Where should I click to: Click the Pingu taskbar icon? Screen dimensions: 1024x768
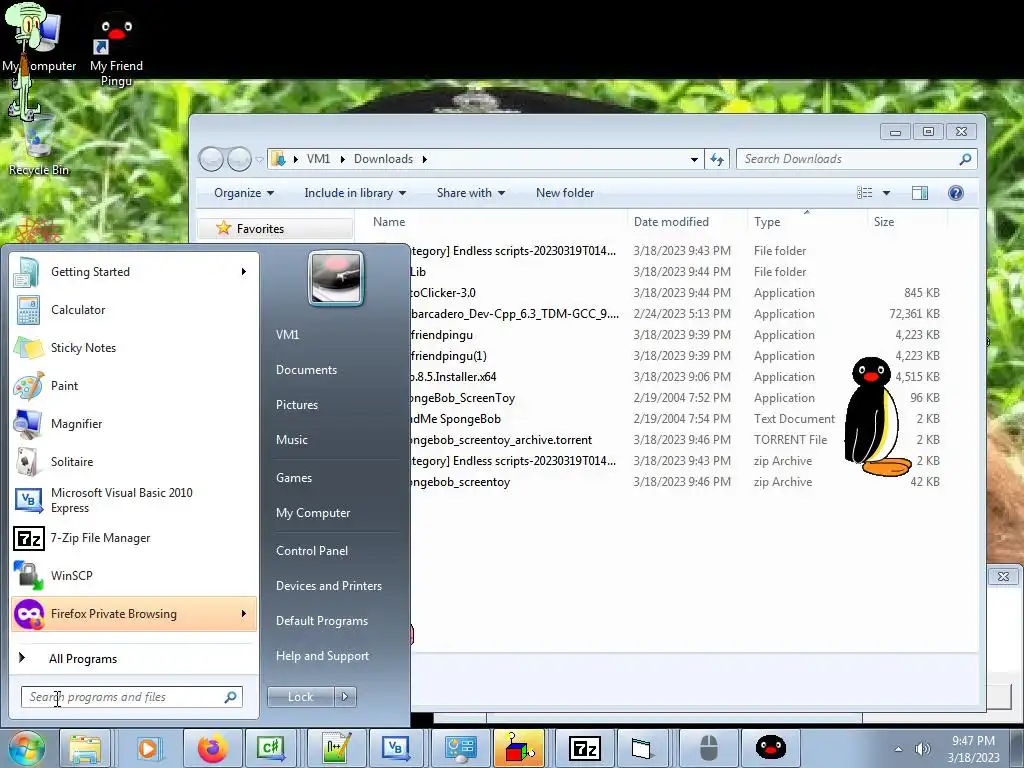point(771,748)
